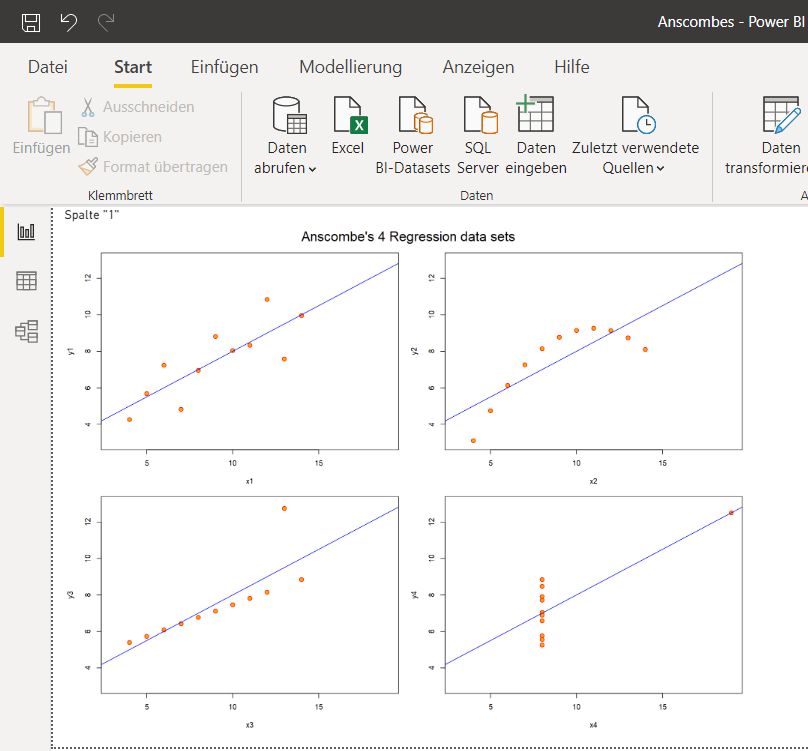Expand Daten abrufen dropdown

pyautogui.click(x=285, y=168)
